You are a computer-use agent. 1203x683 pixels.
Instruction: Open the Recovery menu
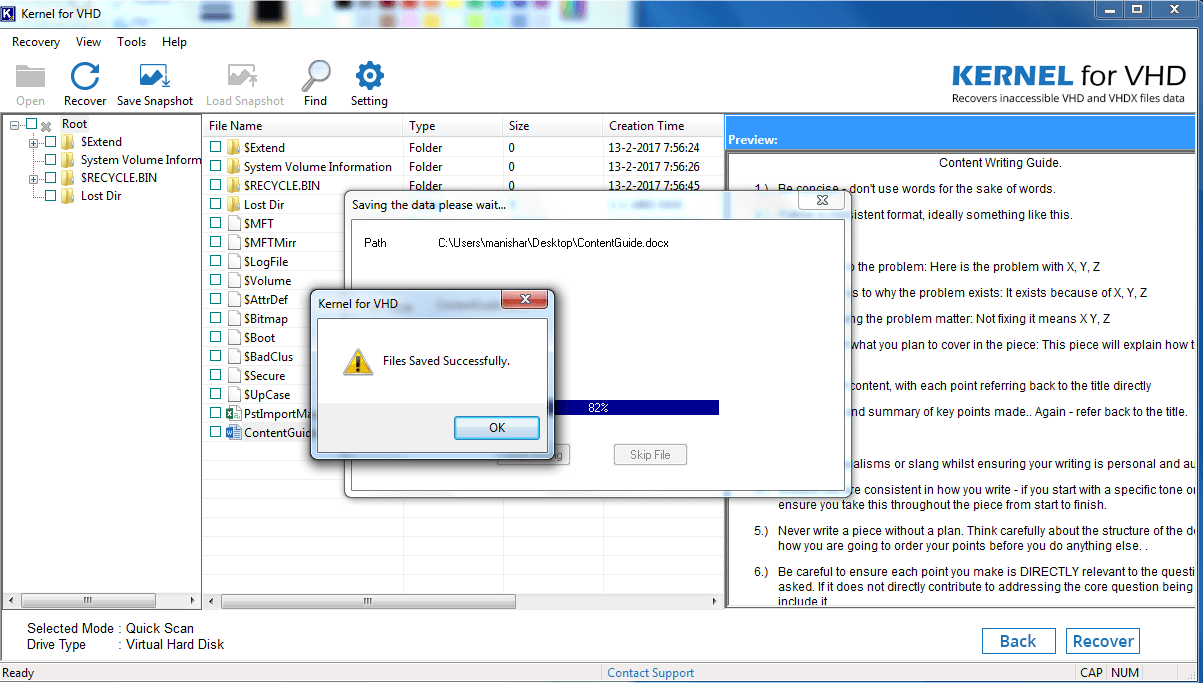36,42
